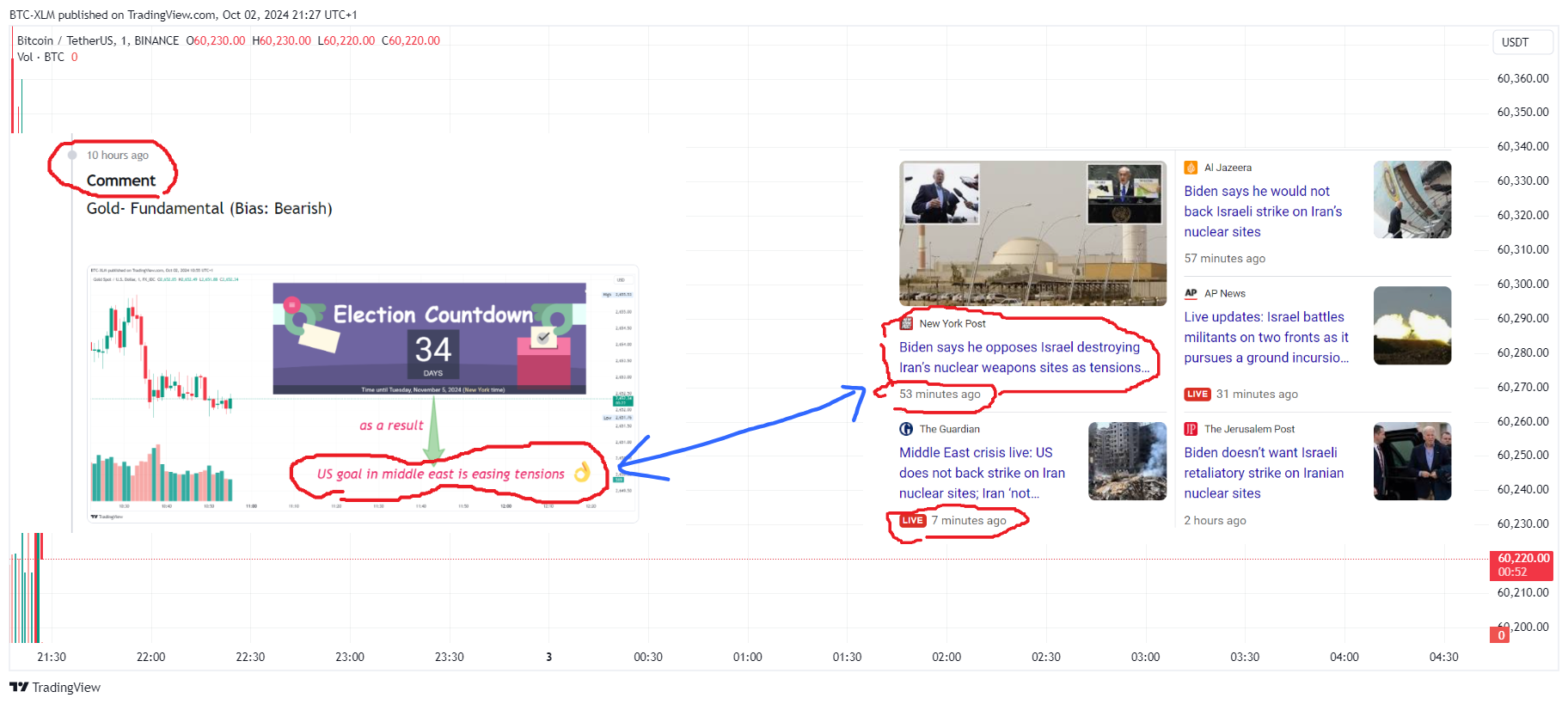Click the 'as a result' annotation text
The width and height of the screenshot is (1568, 704).
pos(391,425)
